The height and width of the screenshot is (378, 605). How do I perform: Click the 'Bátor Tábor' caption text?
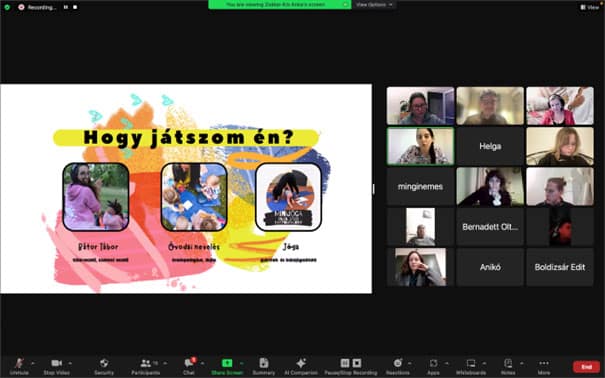point(98,246)
